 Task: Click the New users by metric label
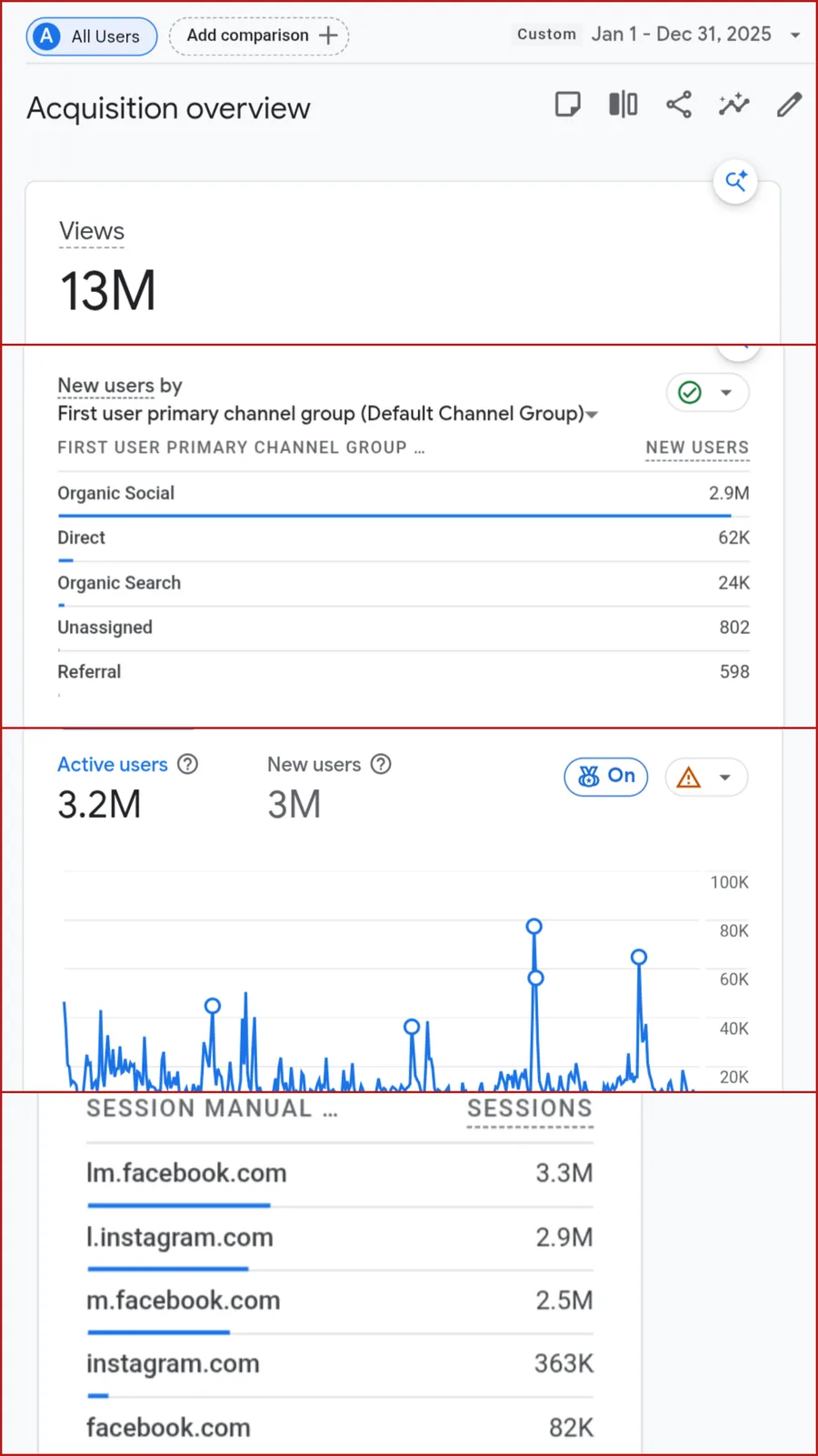pyautogui.click(x=120, y=386)
